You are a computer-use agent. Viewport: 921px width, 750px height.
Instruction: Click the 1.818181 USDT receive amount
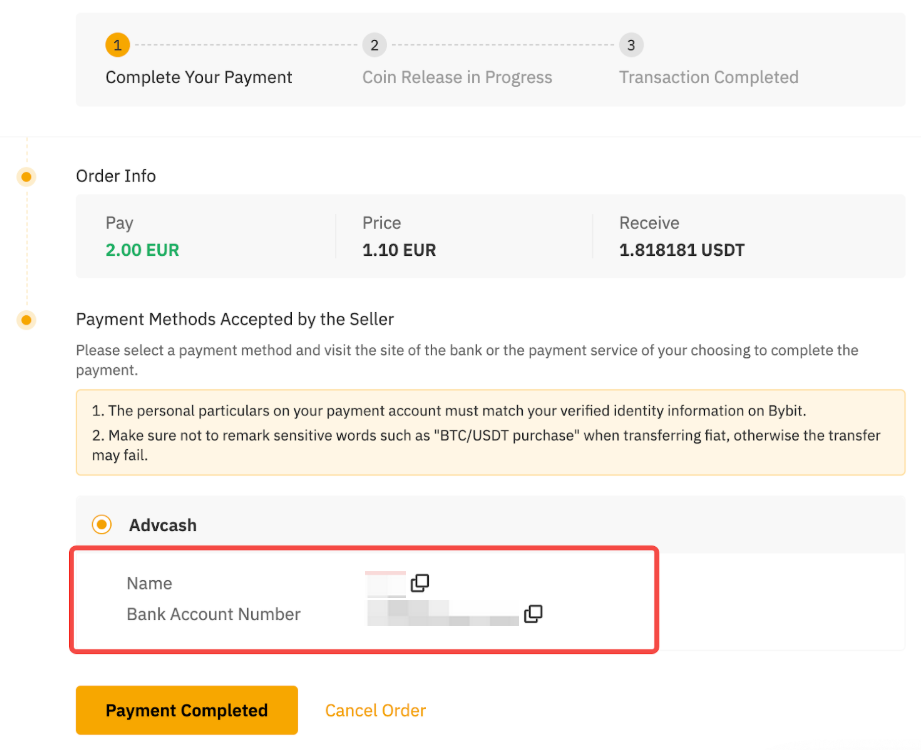[681, 250]
